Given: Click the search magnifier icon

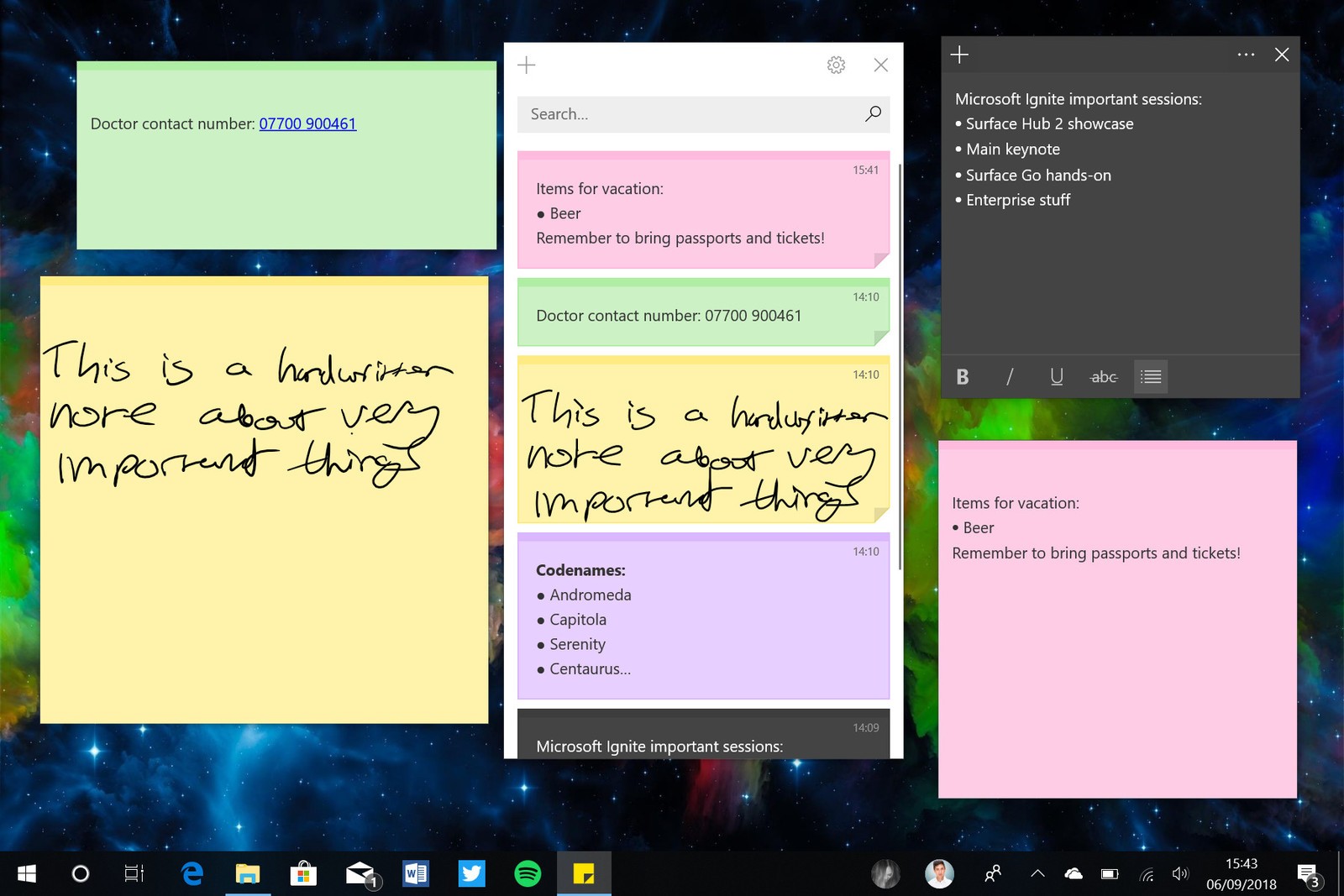Looking at the screenshot, I should [x=873, y=113].
